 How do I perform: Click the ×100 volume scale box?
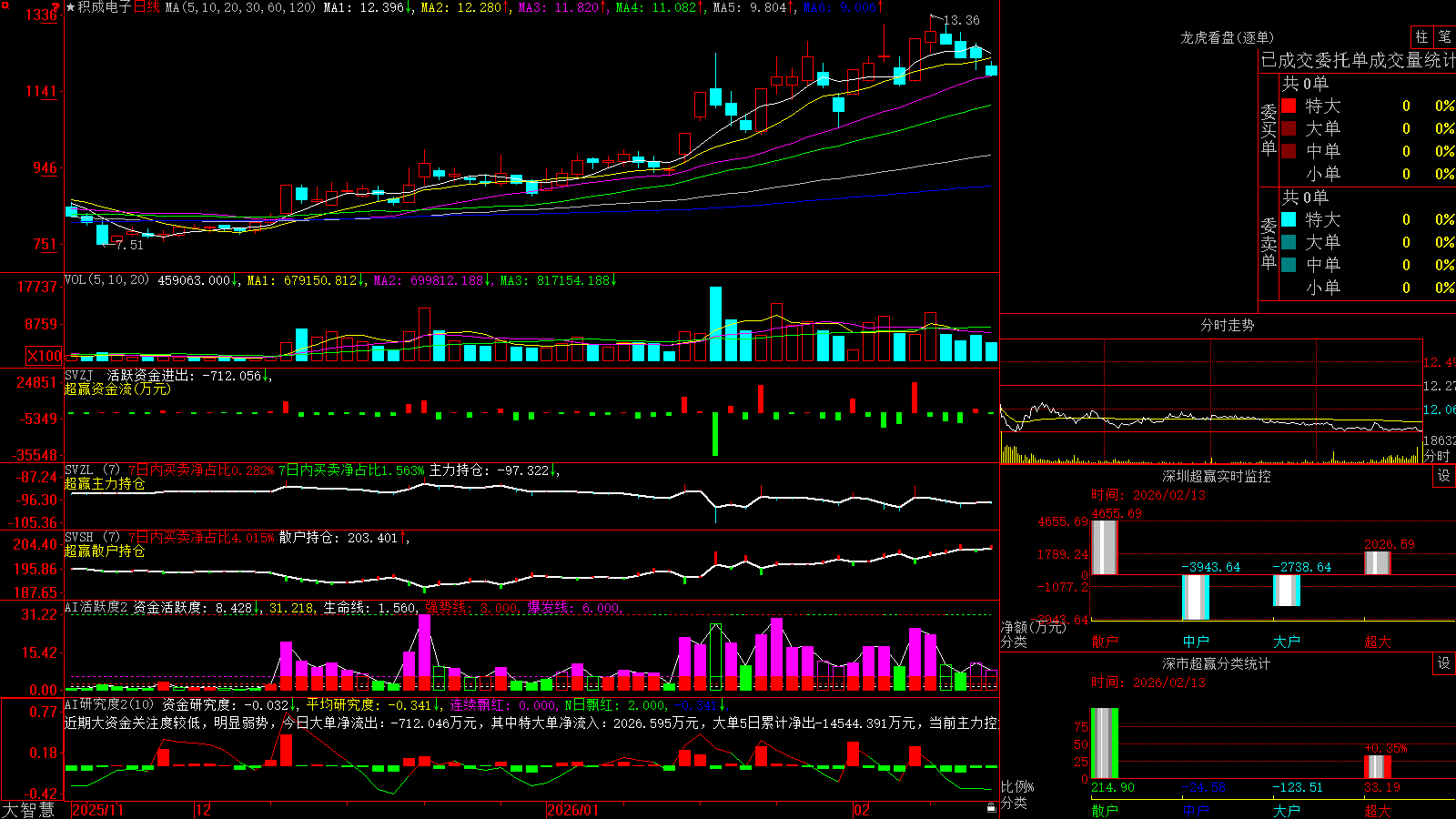pyautogui.click(x=45, y=357)
